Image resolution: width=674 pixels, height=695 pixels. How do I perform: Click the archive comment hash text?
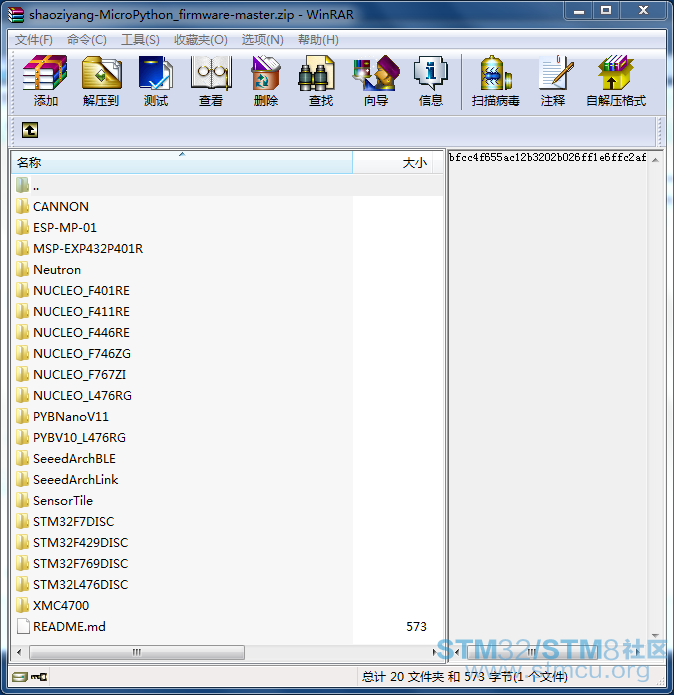tap(547, 157)
